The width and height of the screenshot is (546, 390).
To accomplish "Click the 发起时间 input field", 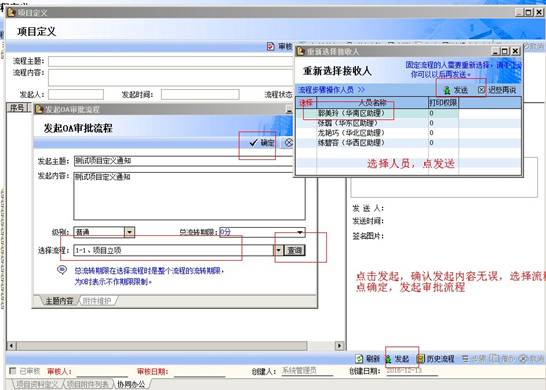I will [200, 94].
